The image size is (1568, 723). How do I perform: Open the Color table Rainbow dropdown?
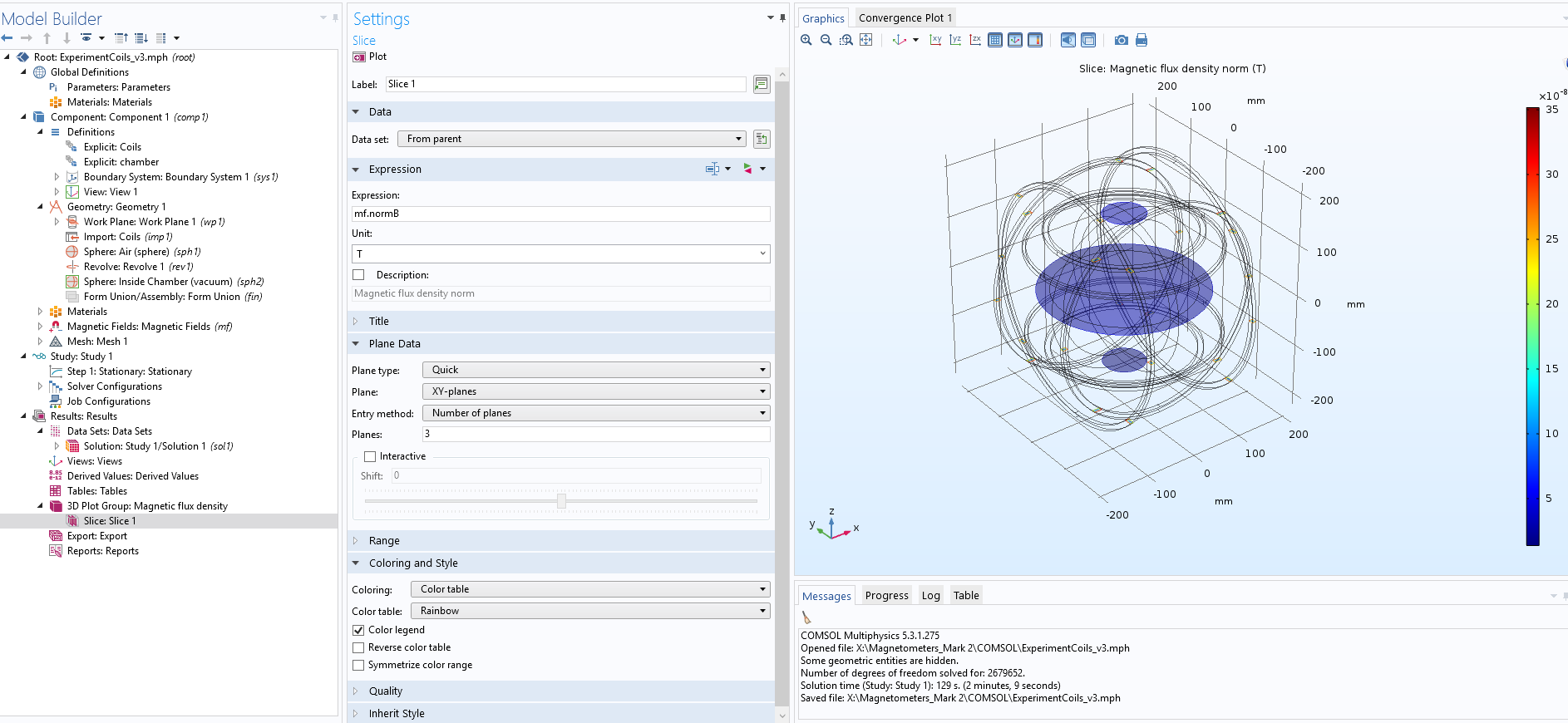tap(590, 611)
